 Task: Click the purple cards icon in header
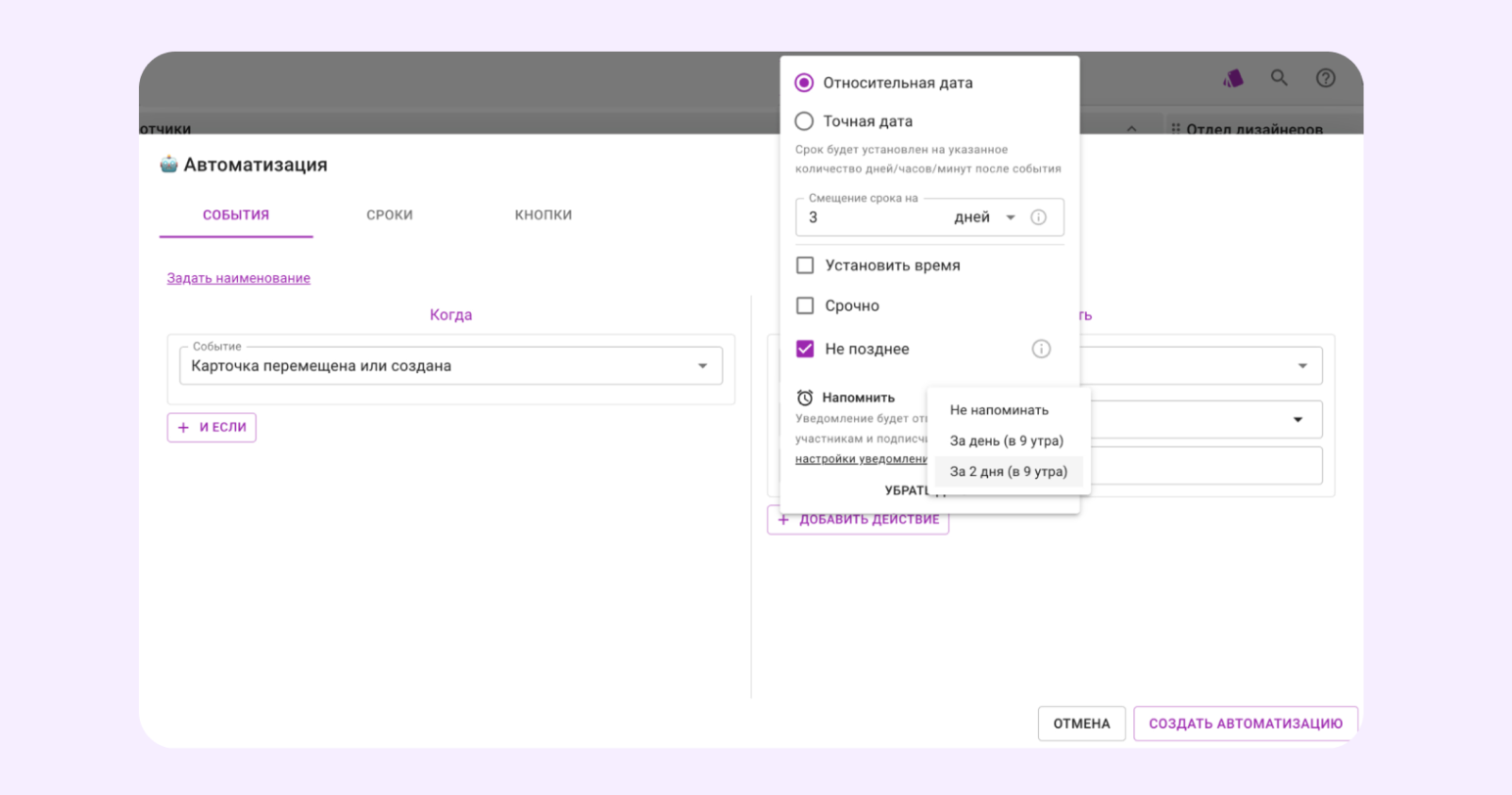tap(1233, 78)
